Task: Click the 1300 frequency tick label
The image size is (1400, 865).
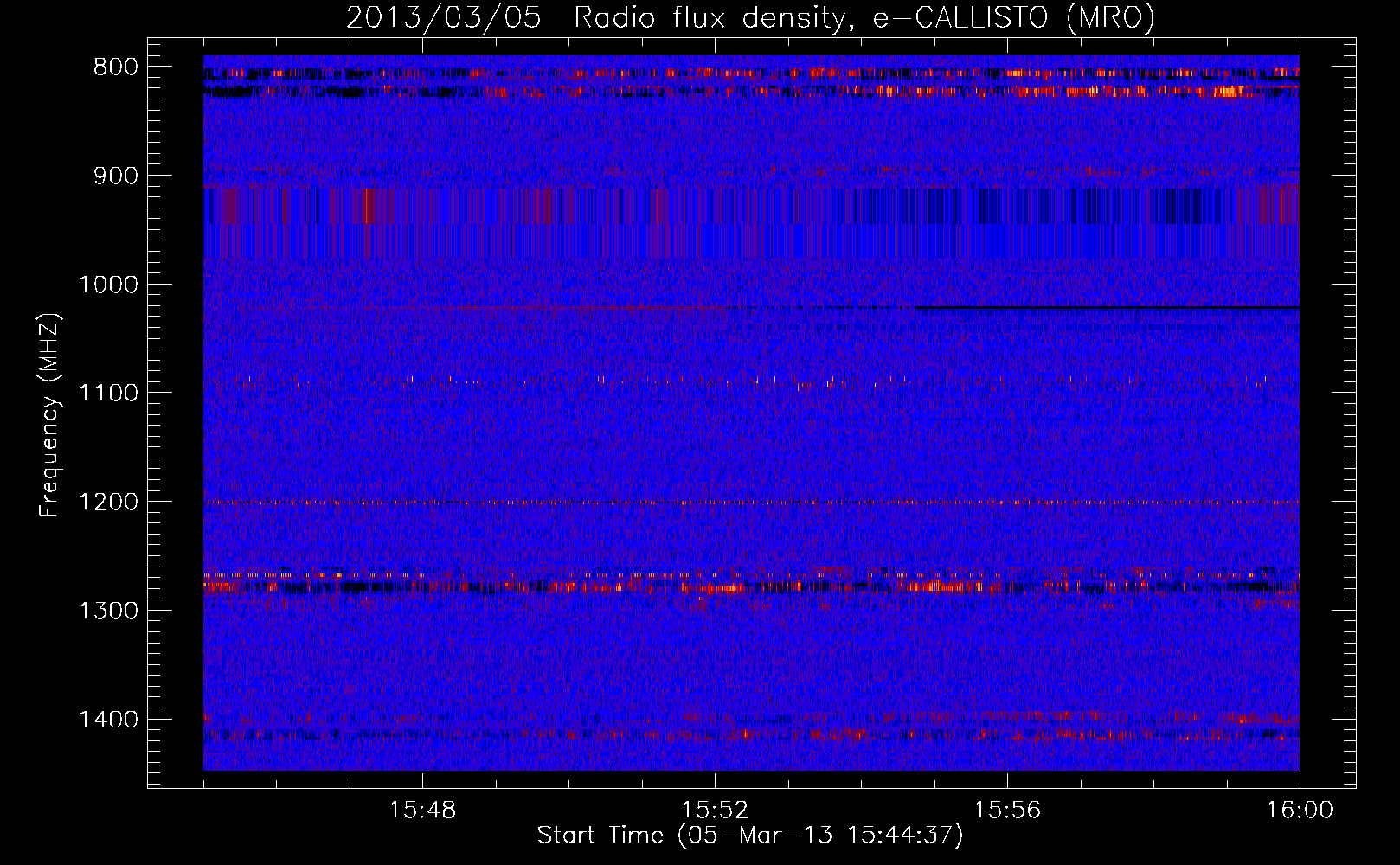Action: pyautogui.click(x=108, y=611)
